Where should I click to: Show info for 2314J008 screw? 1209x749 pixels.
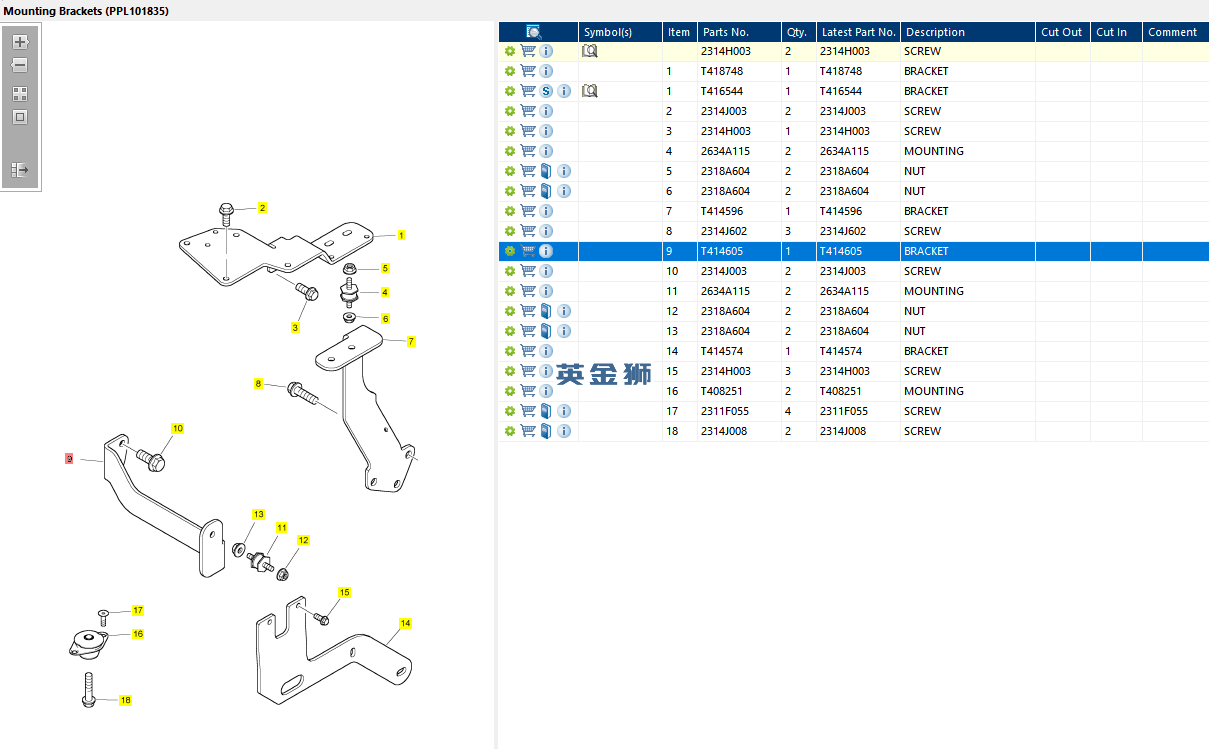point(565,431)
